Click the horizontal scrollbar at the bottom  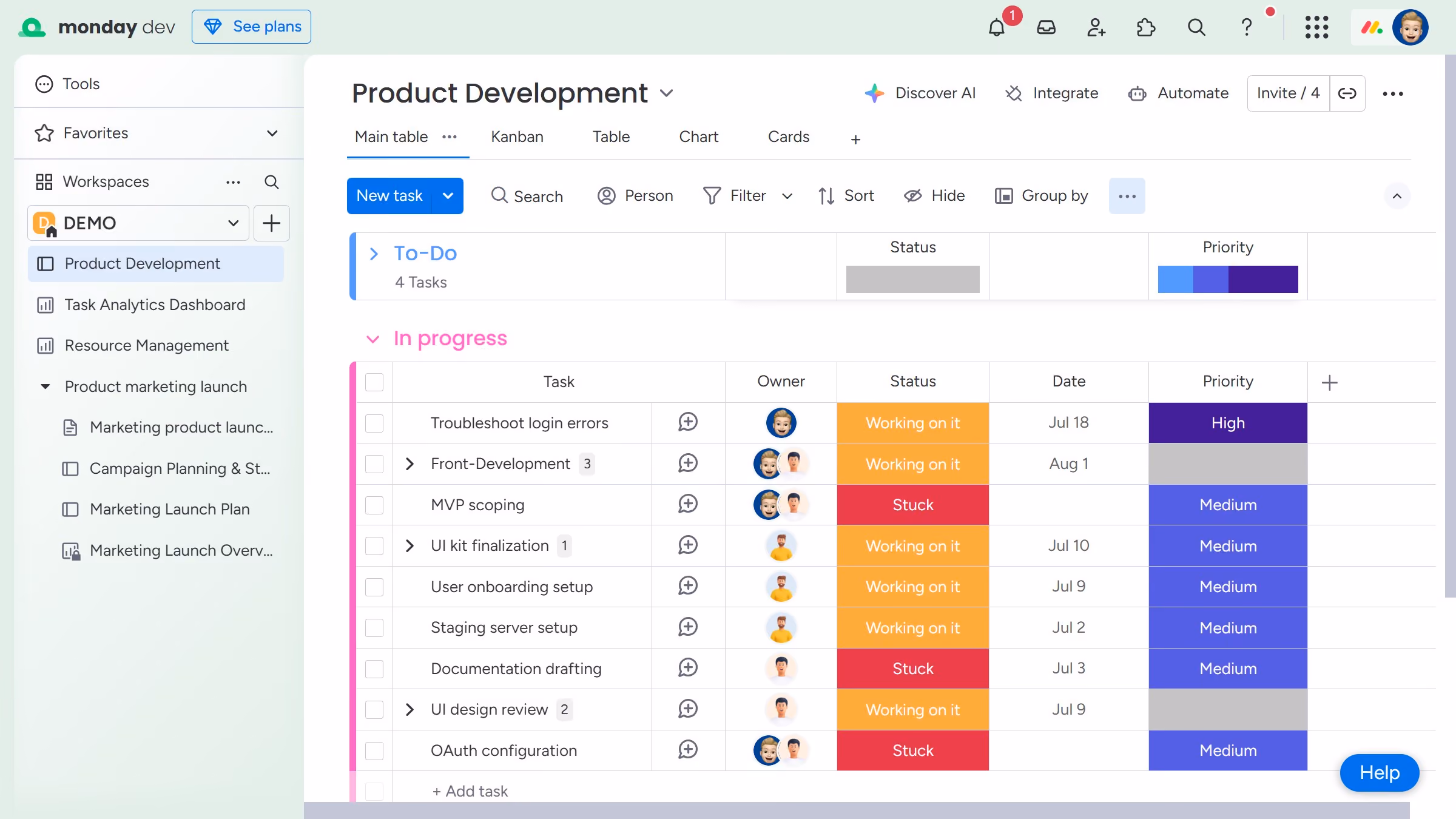click(857, 811)
